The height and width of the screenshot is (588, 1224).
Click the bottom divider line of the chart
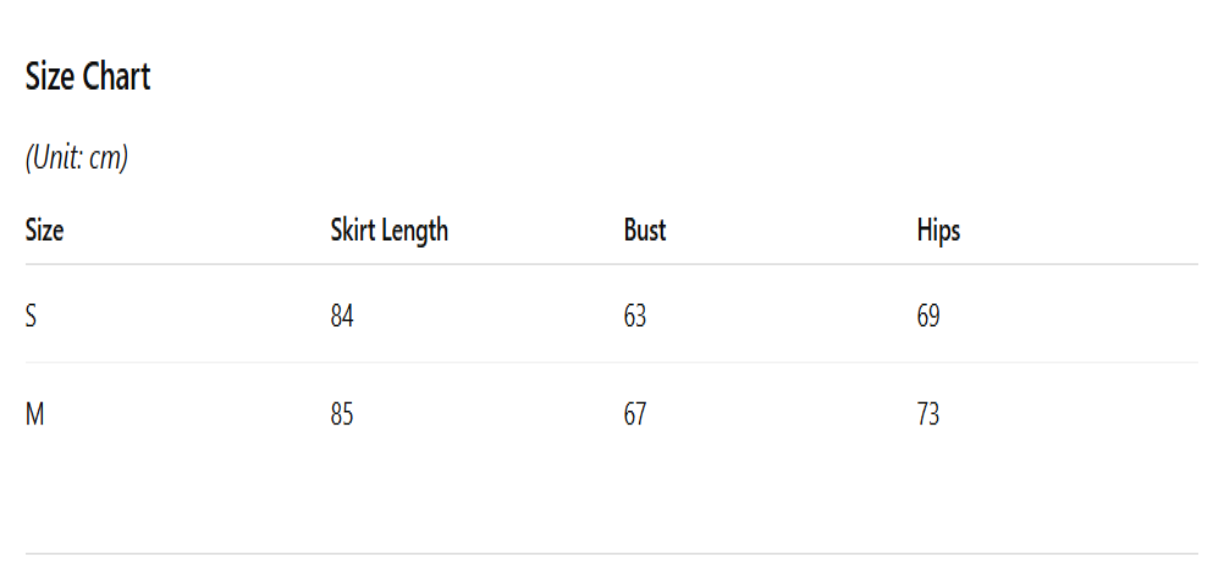tap(611, 553)
